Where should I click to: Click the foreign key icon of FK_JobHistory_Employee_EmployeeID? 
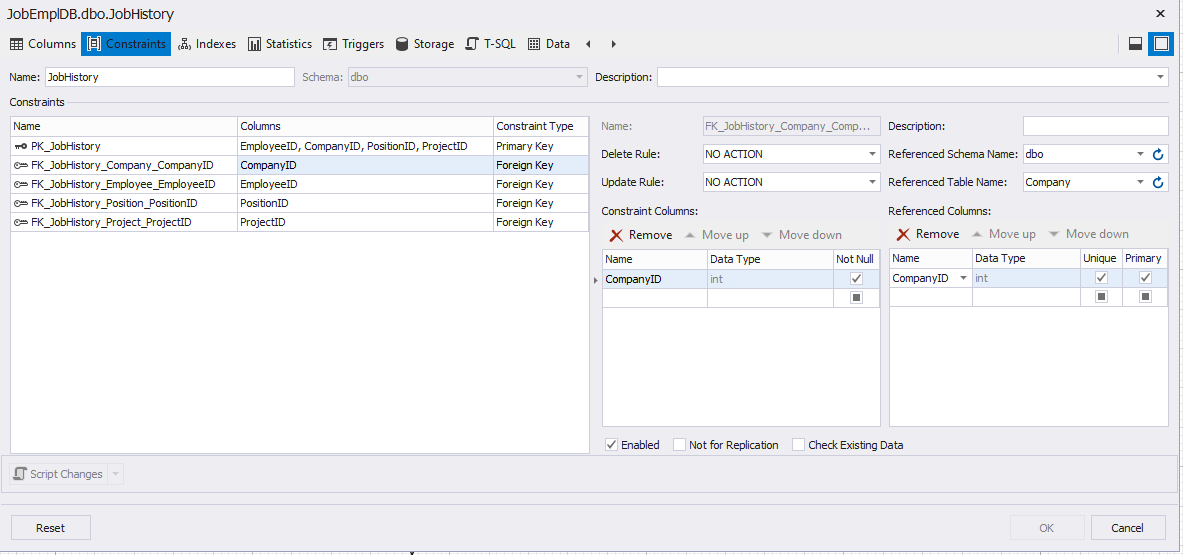coord(21,184)
